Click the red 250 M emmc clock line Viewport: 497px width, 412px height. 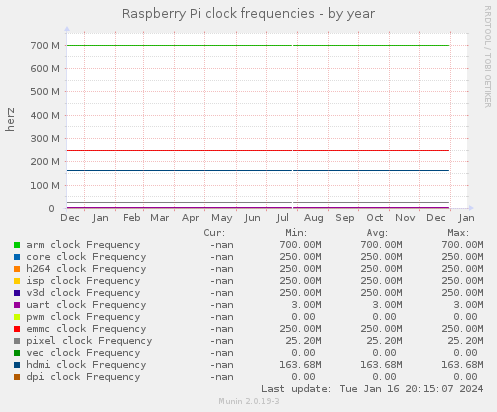258,151
